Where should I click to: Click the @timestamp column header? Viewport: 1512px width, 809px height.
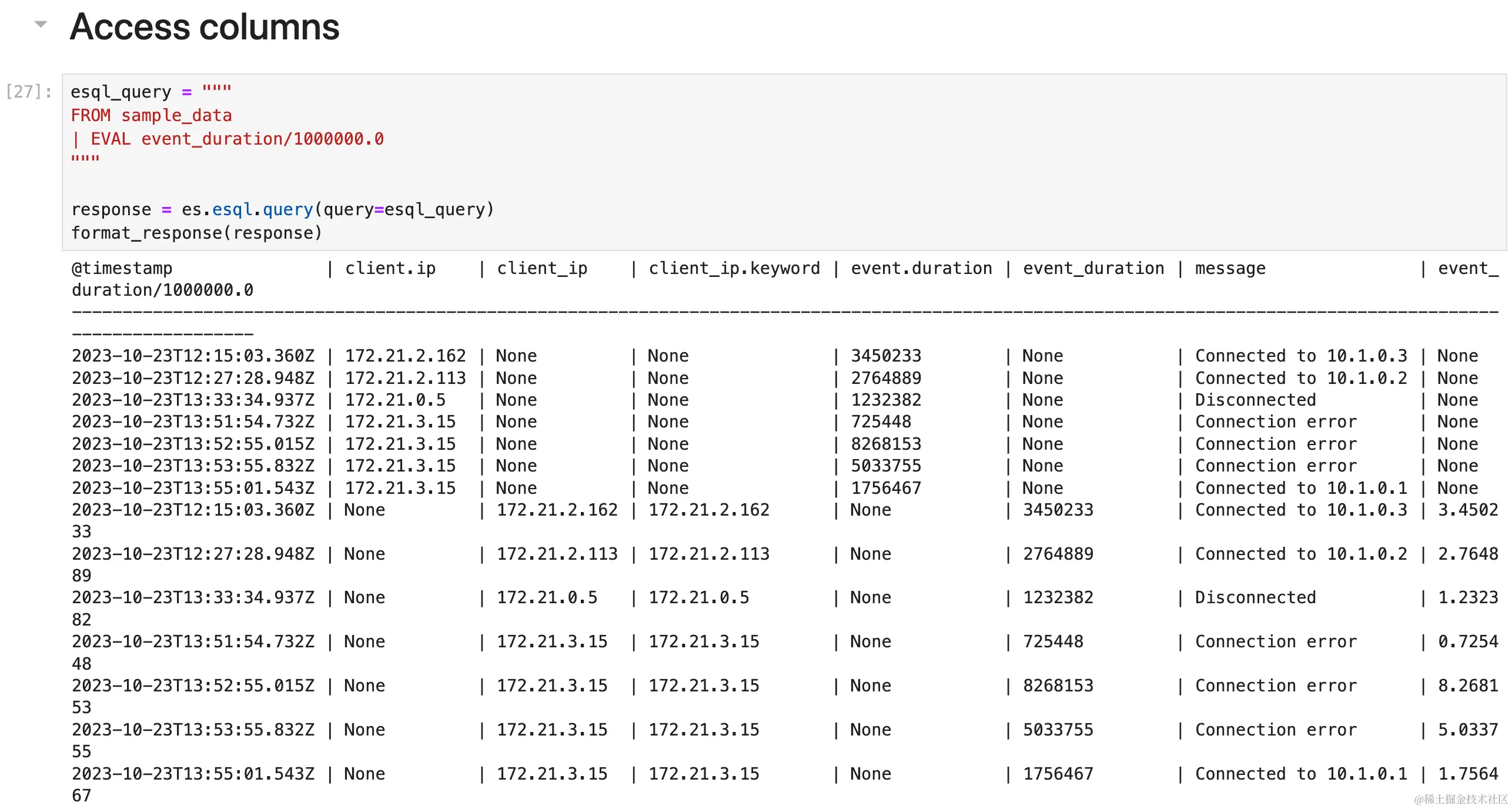122,268
